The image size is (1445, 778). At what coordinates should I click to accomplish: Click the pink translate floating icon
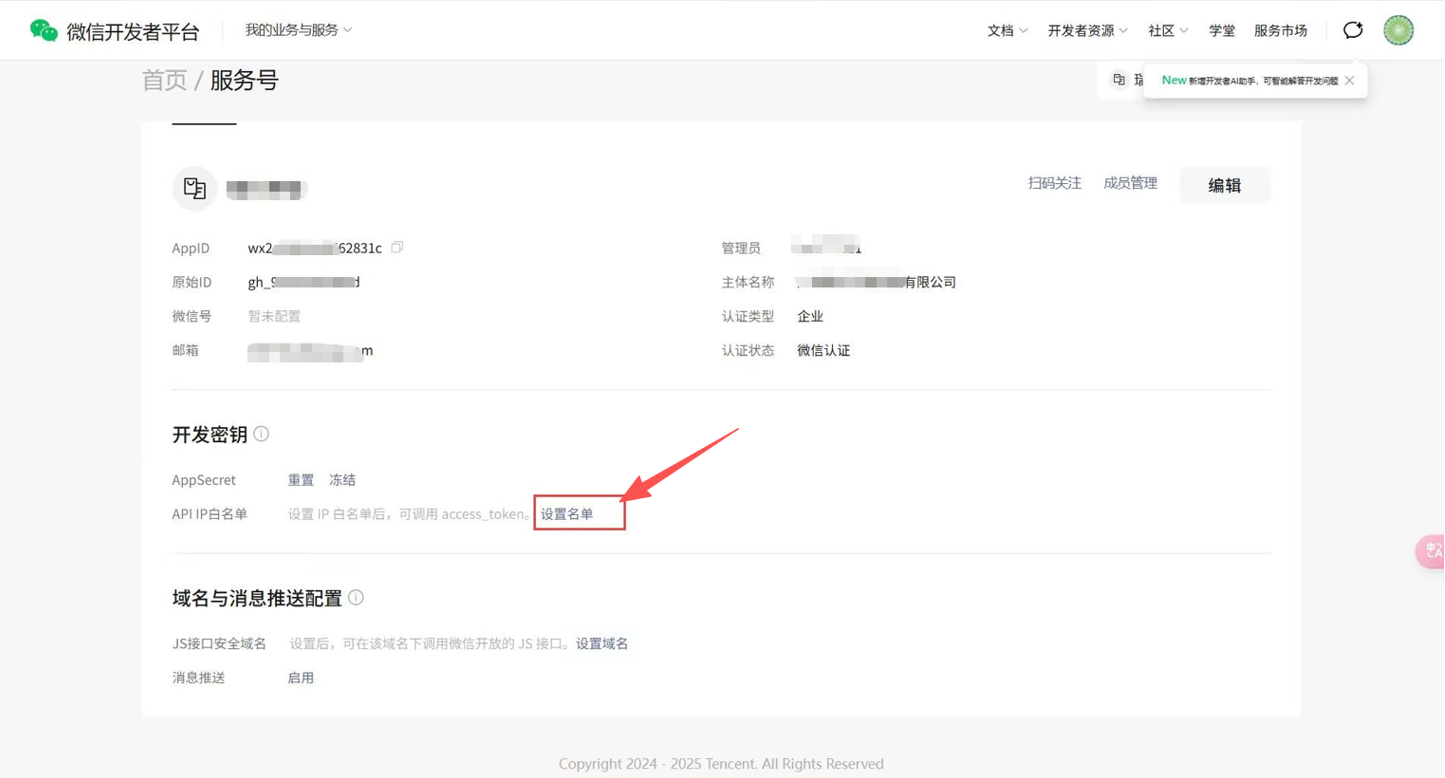coord(1431,552)
